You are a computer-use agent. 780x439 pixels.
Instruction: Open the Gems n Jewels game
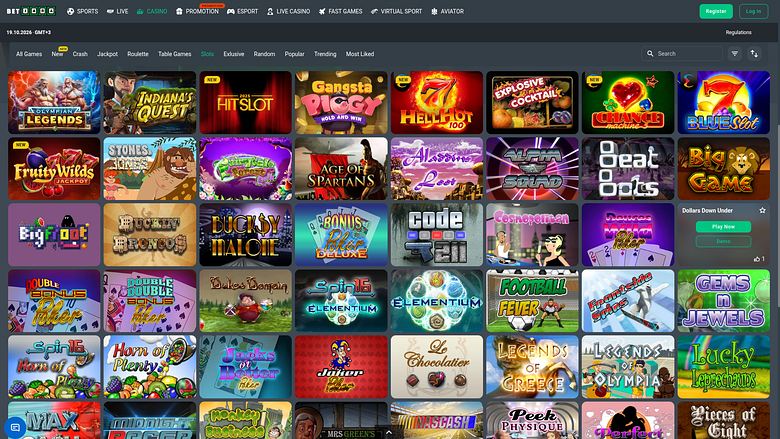(723, 301)
